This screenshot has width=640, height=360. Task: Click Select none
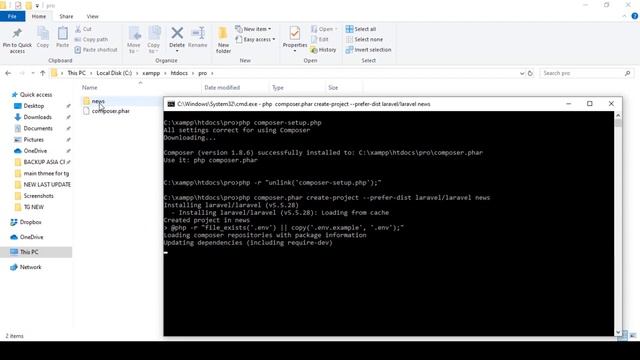[364, 40]
